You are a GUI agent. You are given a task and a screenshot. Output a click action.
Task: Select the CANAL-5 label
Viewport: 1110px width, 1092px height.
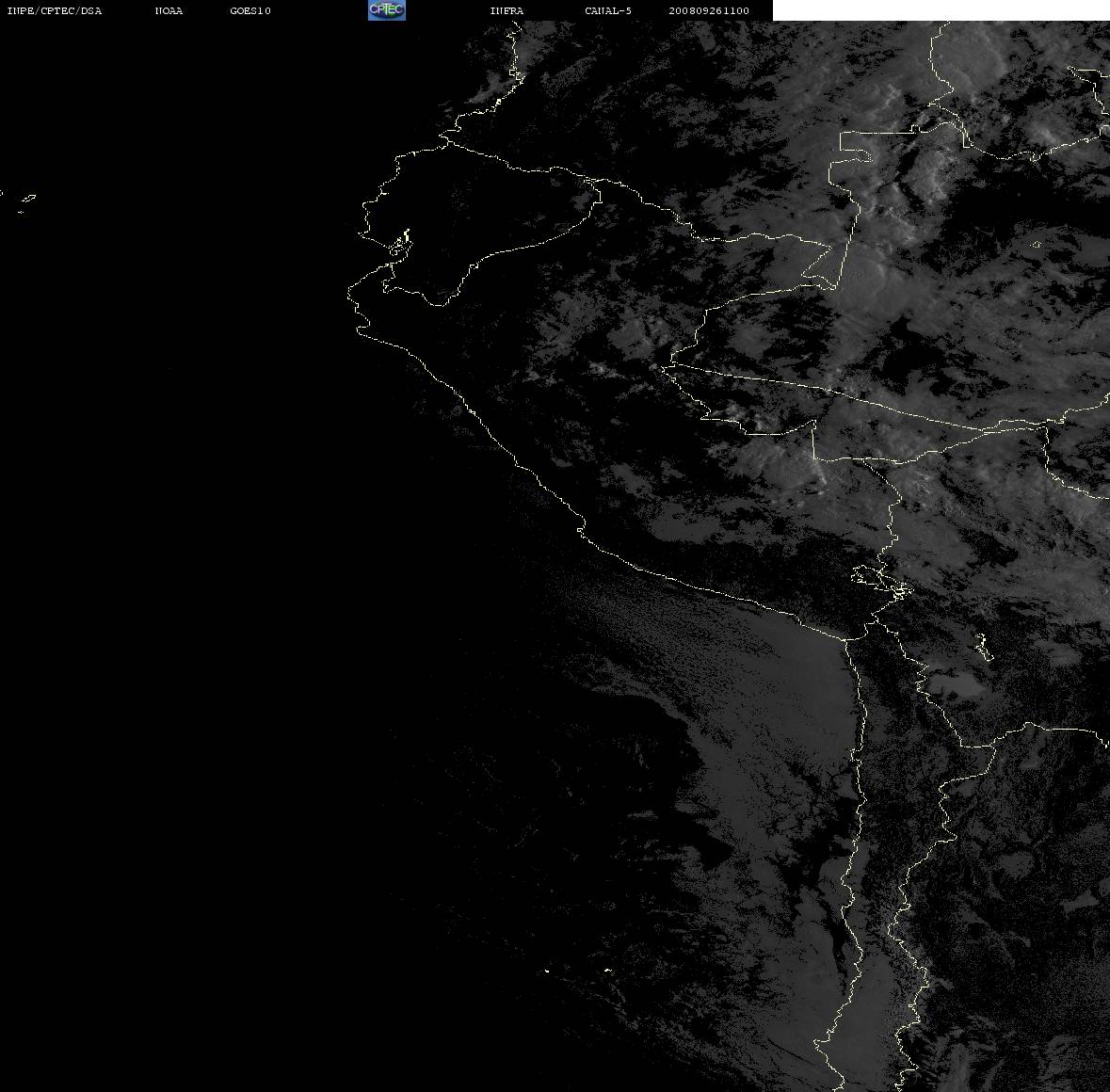pos(608,10)
